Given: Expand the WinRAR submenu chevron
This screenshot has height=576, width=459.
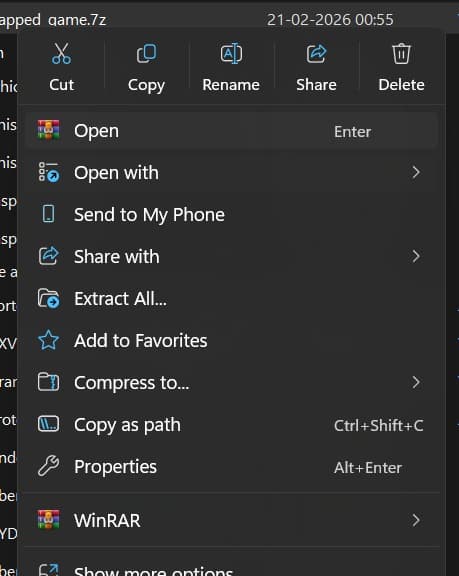Looking at the screenshot, I should click(x=416, y=520).
